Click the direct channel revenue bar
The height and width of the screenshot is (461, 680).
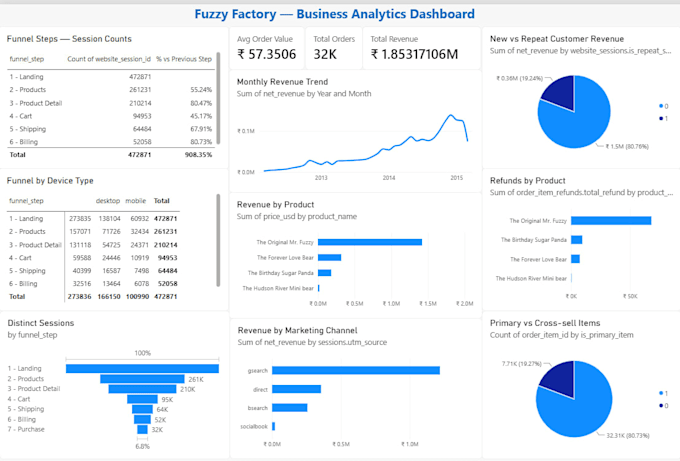296,389
